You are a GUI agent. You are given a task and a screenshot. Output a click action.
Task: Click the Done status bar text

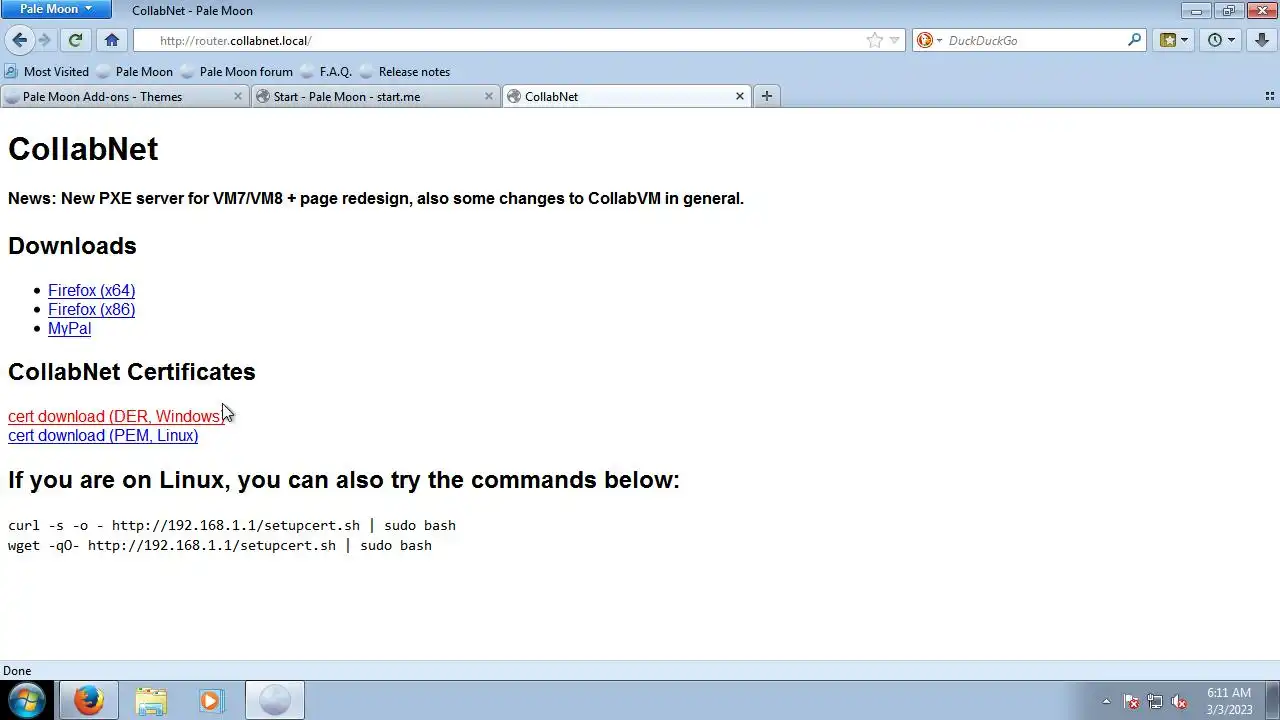pyautogui.click(x=17, y=671)
